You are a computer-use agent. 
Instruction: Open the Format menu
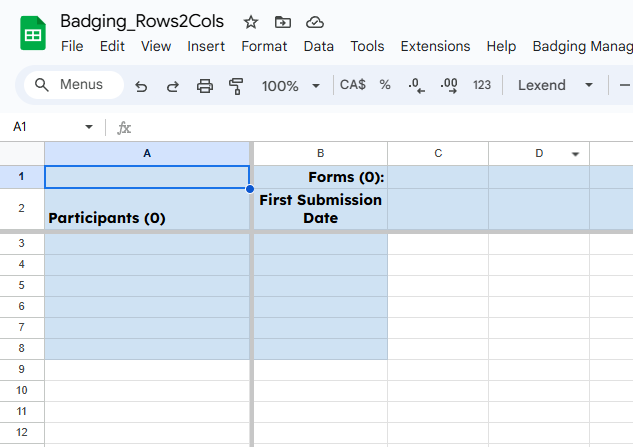[x=264, y=46]
